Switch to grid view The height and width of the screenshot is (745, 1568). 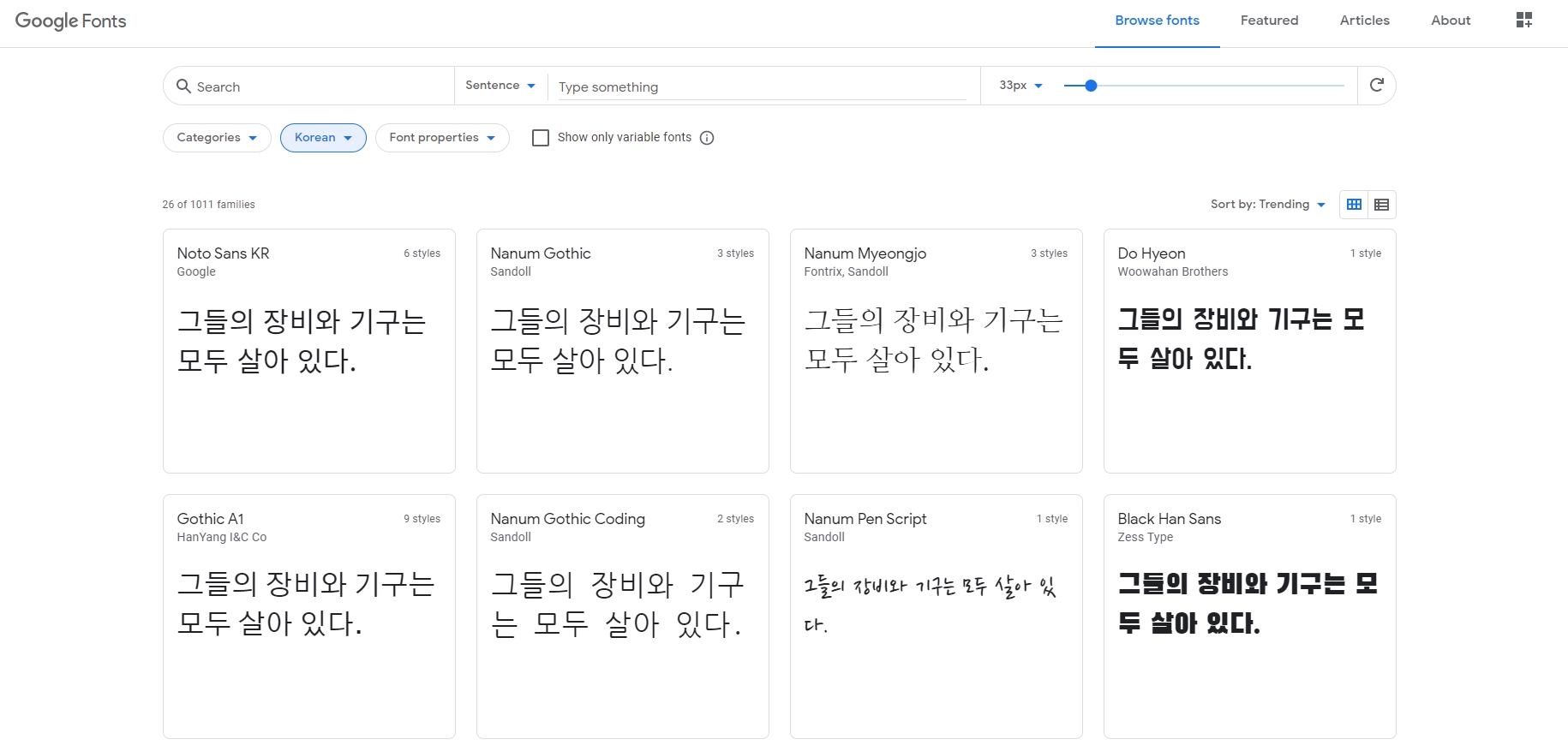(x=1355, y=205)
